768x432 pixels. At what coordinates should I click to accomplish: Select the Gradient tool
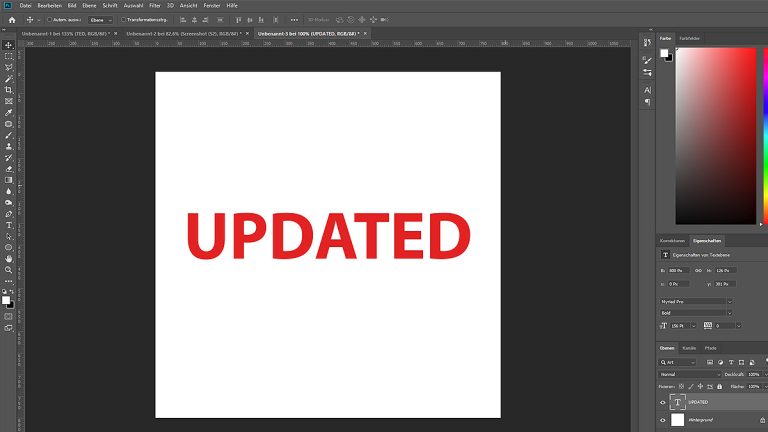coord(8,180)
